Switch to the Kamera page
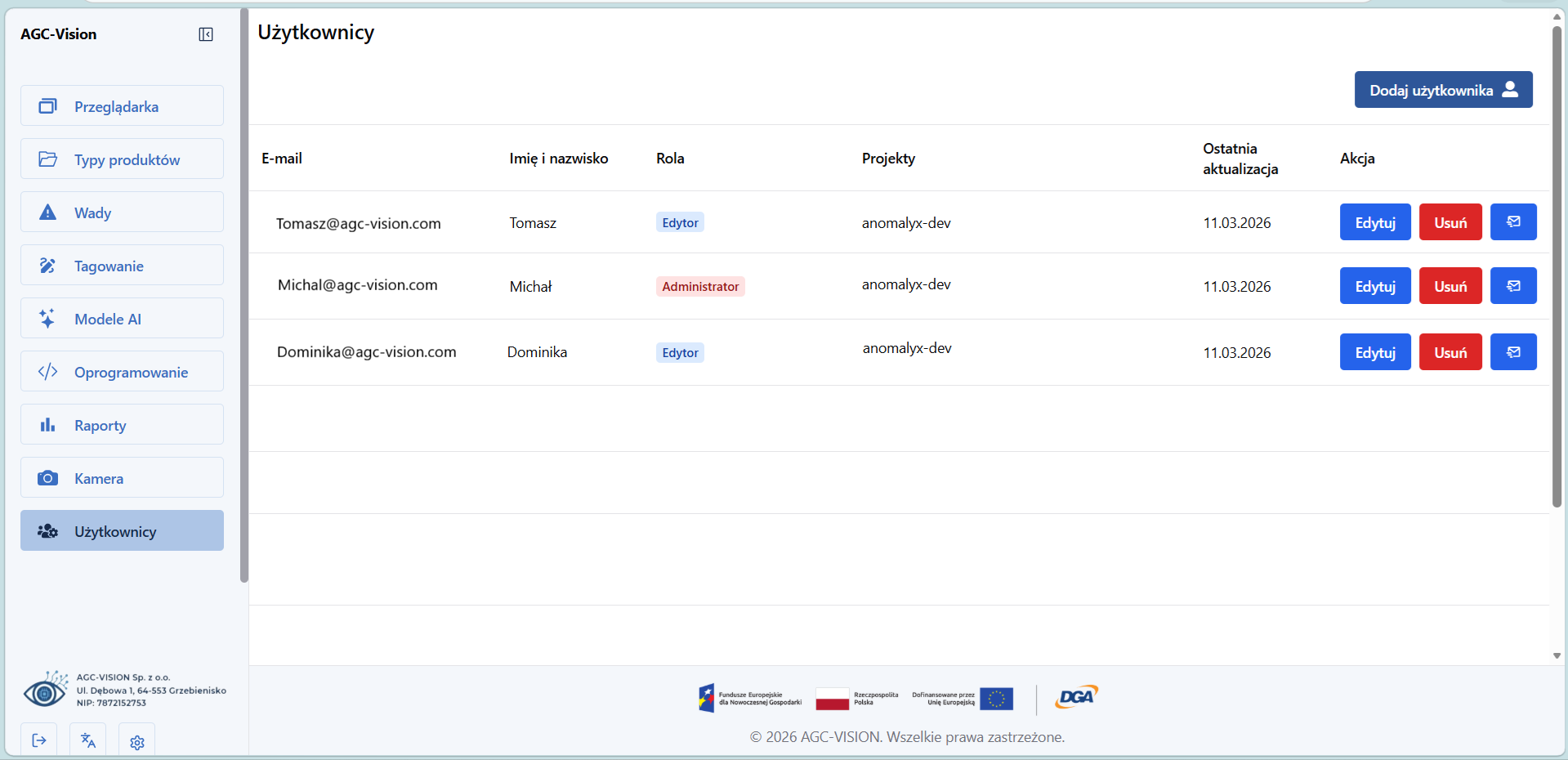The image size is (1568, 760). 122,478
